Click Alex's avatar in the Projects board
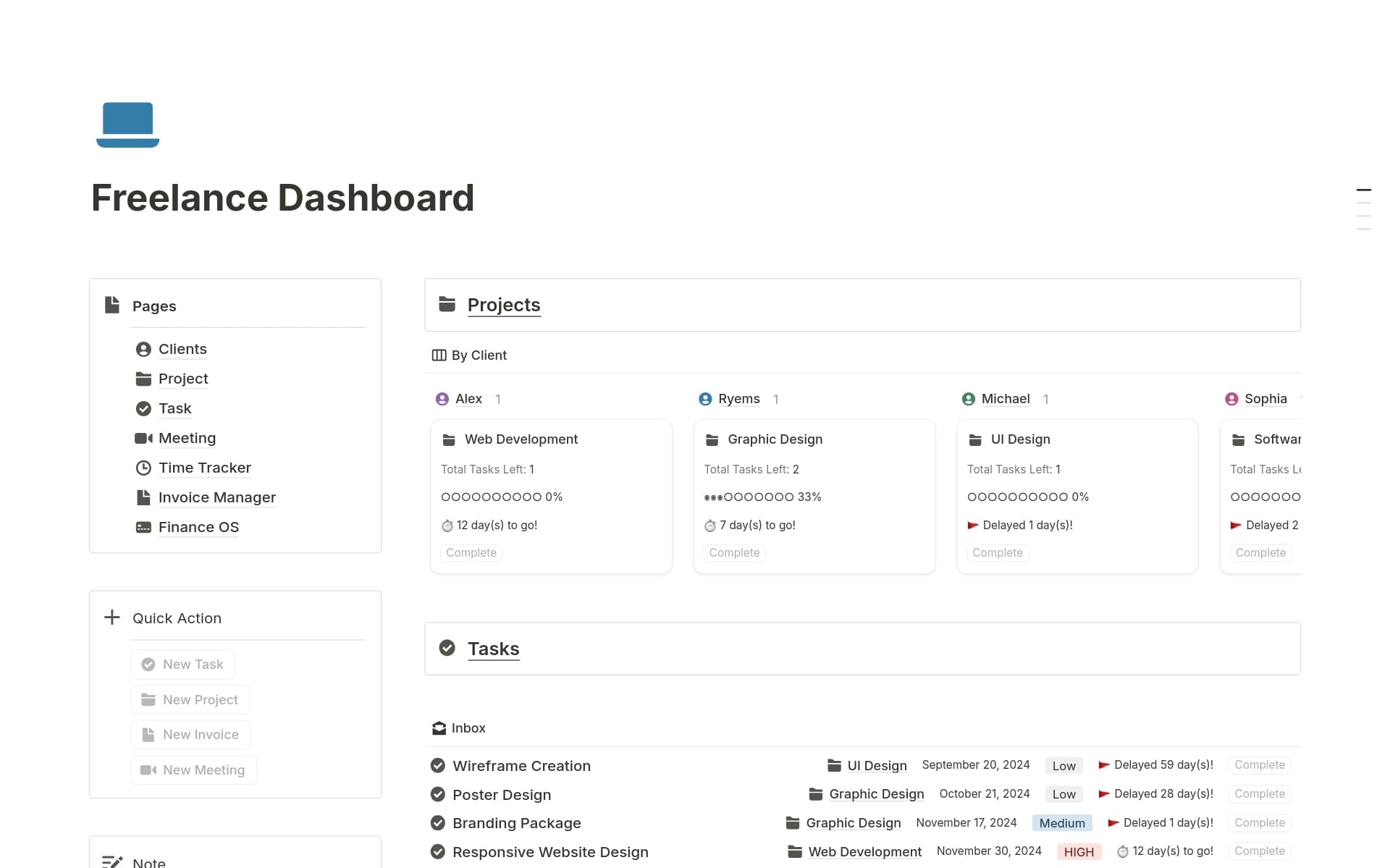Screen dimensions: 1390x868 pyautogui.click(x=442, y=398)
